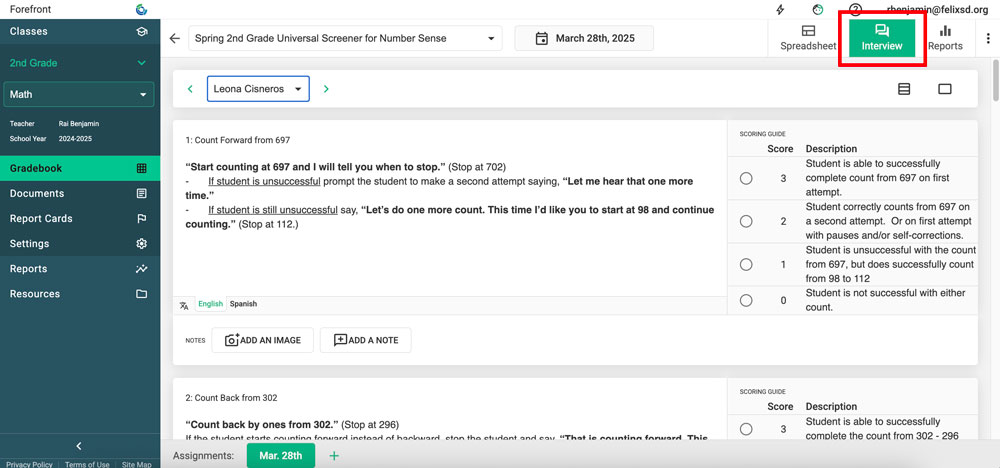This screenshot has width=1000, height=468.
Task: Open the Spreadsheet view
Action: (808, 38)
